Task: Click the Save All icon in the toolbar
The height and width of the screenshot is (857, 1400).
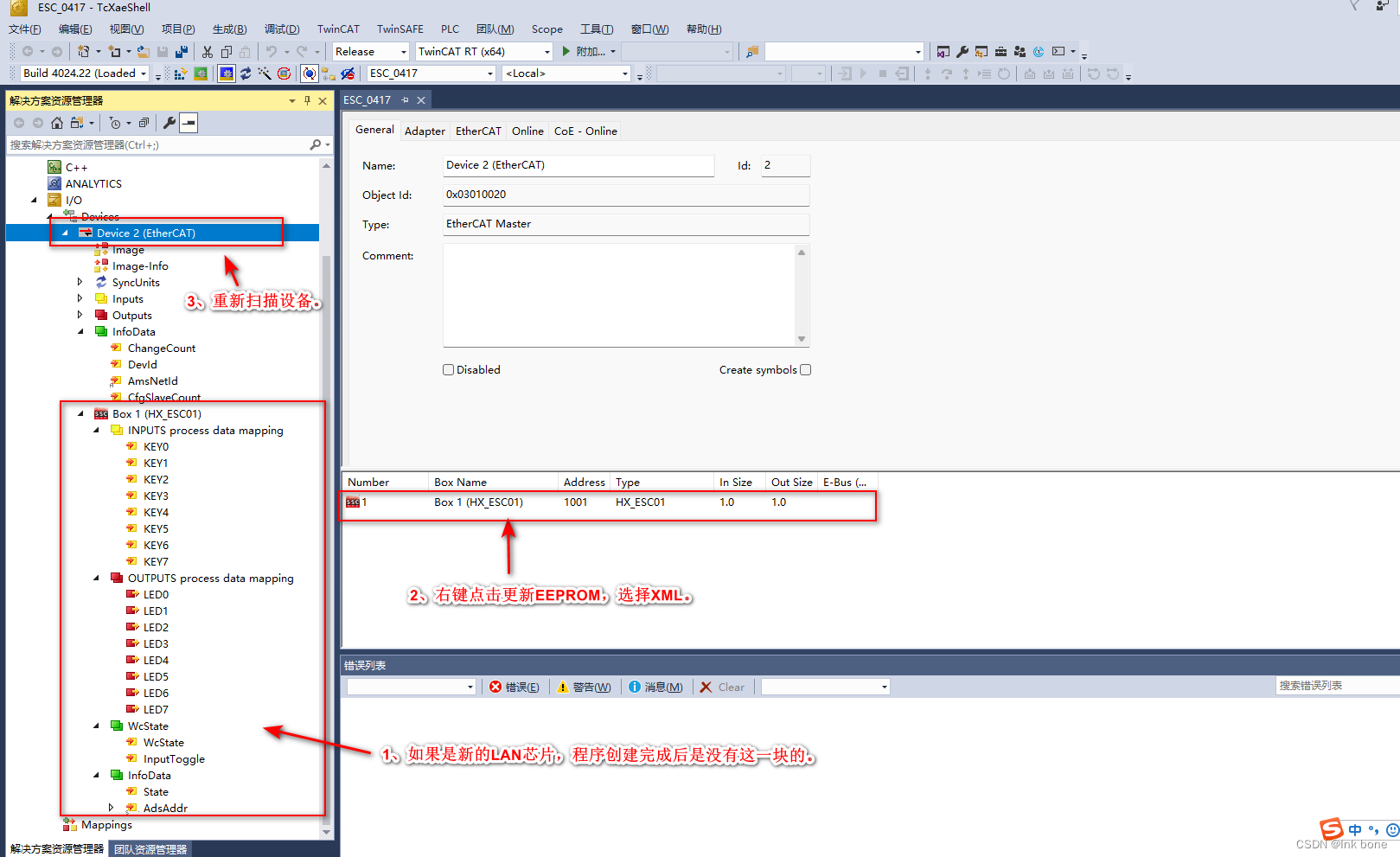Action: 182,51
